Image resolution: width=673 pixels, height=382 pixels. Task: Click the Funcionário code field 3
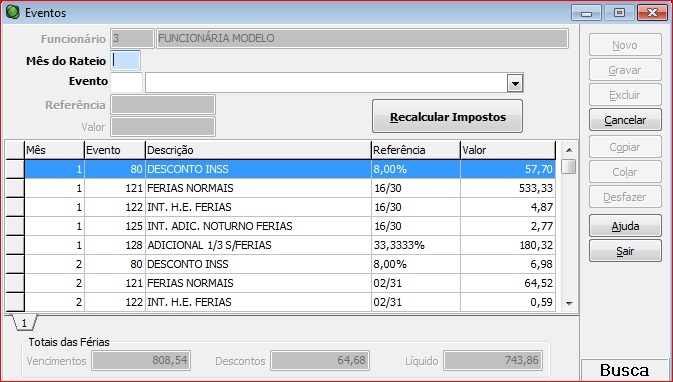click(x=132, y=38)
